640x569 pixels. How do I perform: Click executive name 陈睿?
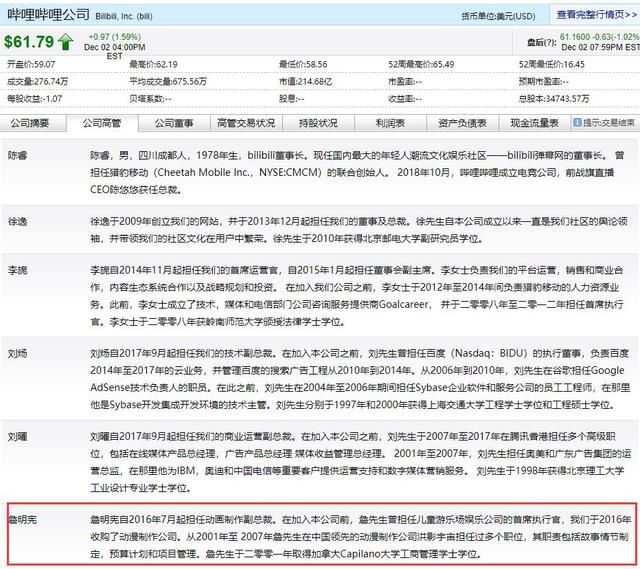18,156
